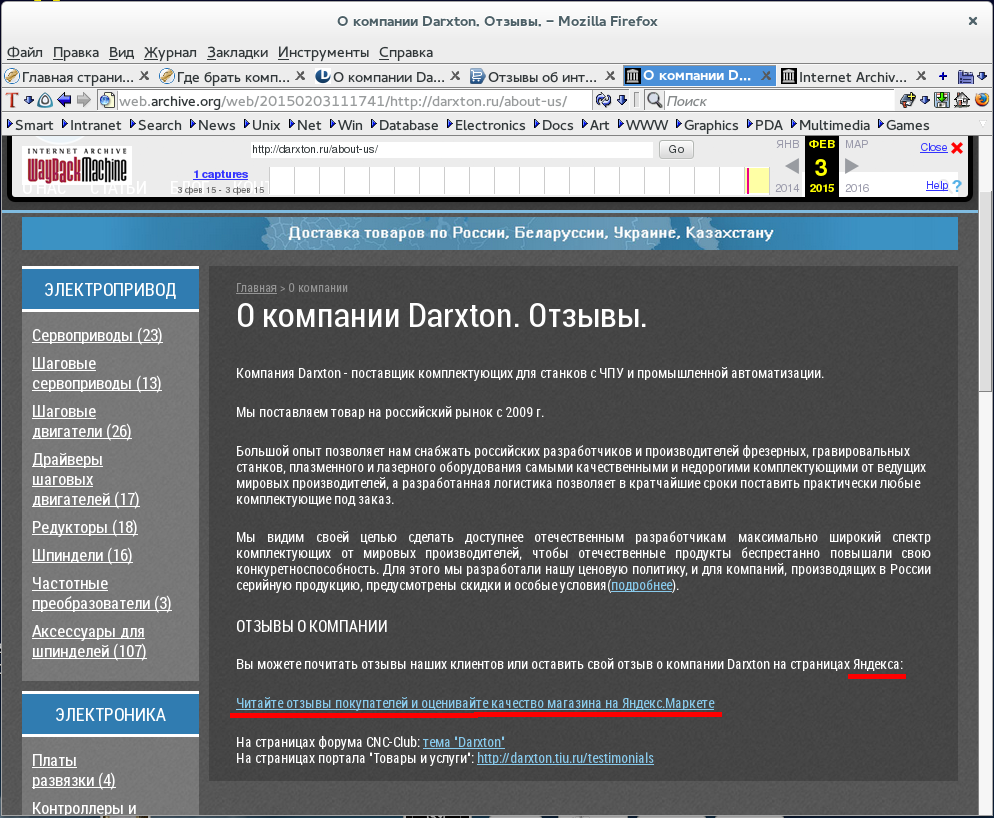Open the history dropdown next to reload

pos(622,100)
